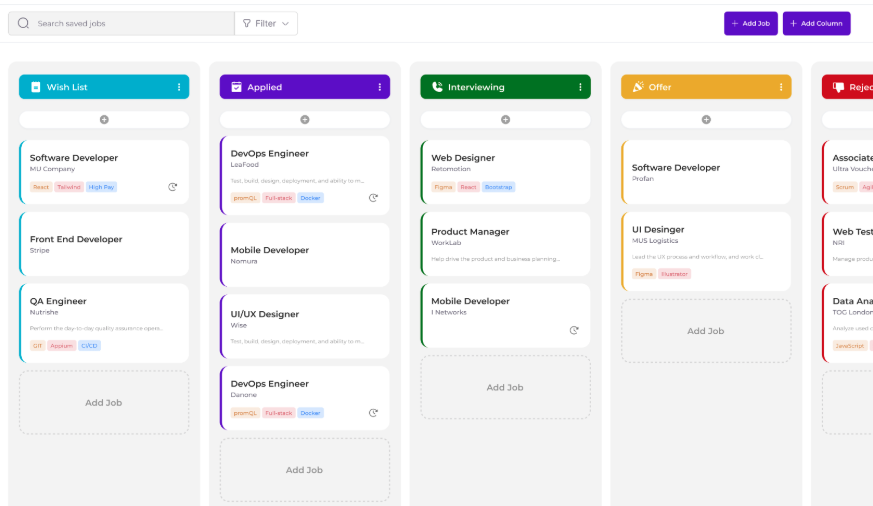Screen dimensions: 873x506
Task: Open the Interviewing column options menu
Action: [x=580, y=87]
